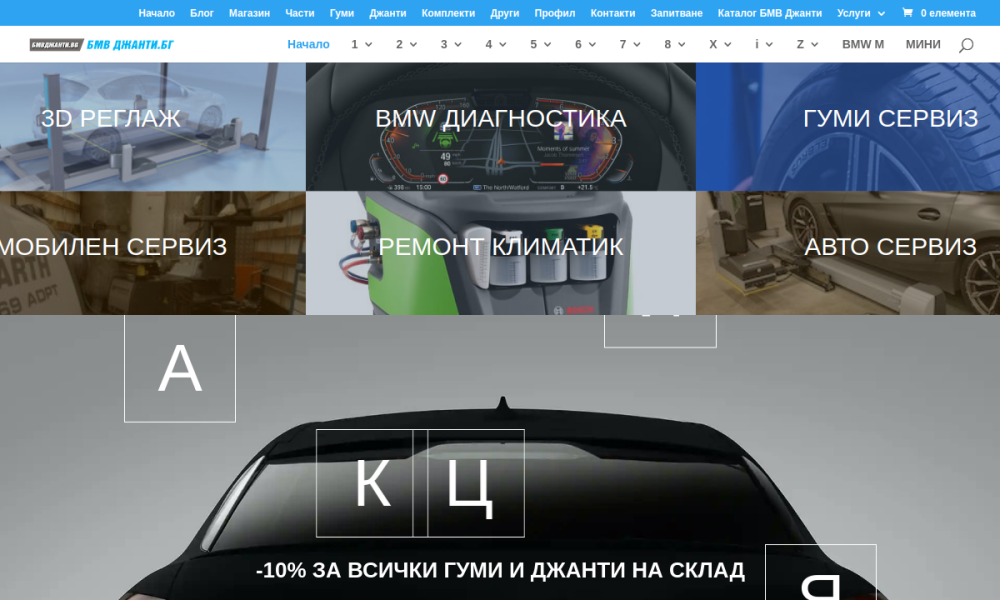Click the -10% ЗА ВСИЧКИ ГУМИ banner text
The height and width of the screenshot is (600, 1000).
click(x=500, y=569)
